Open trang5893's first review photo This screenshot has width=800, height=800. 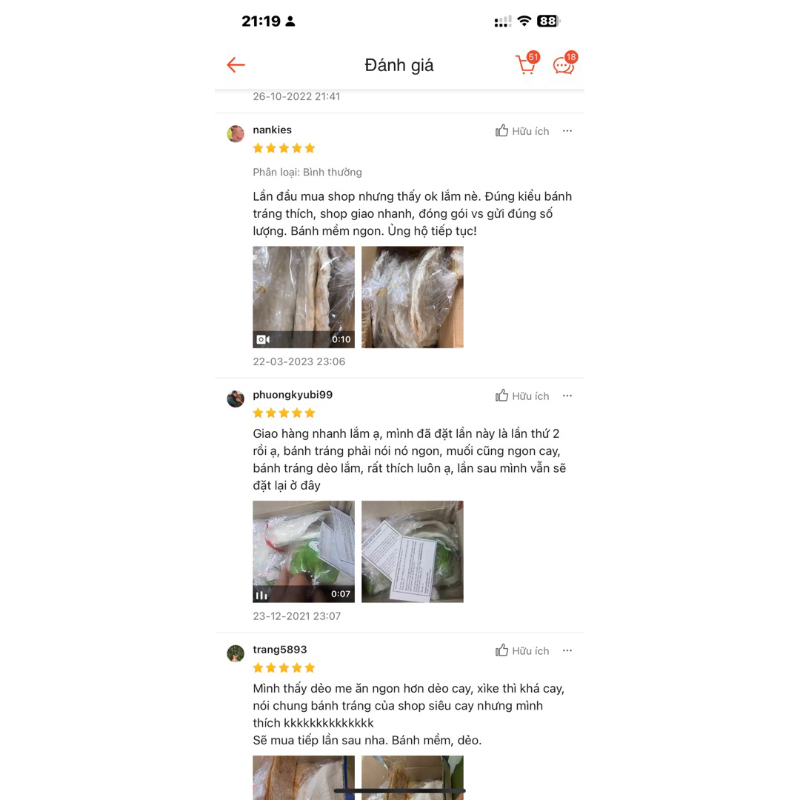[x=304, y=778]
